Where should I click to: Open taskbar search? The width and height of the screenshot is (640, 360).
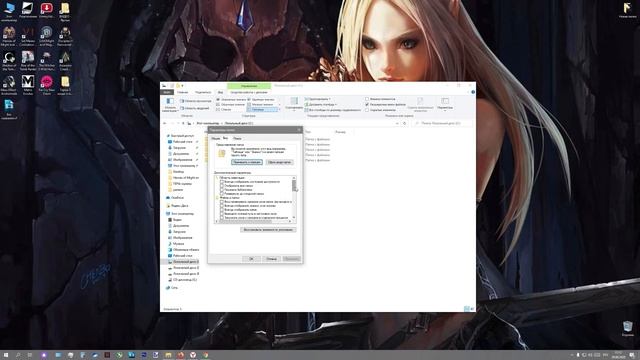[x=18, y=355]
